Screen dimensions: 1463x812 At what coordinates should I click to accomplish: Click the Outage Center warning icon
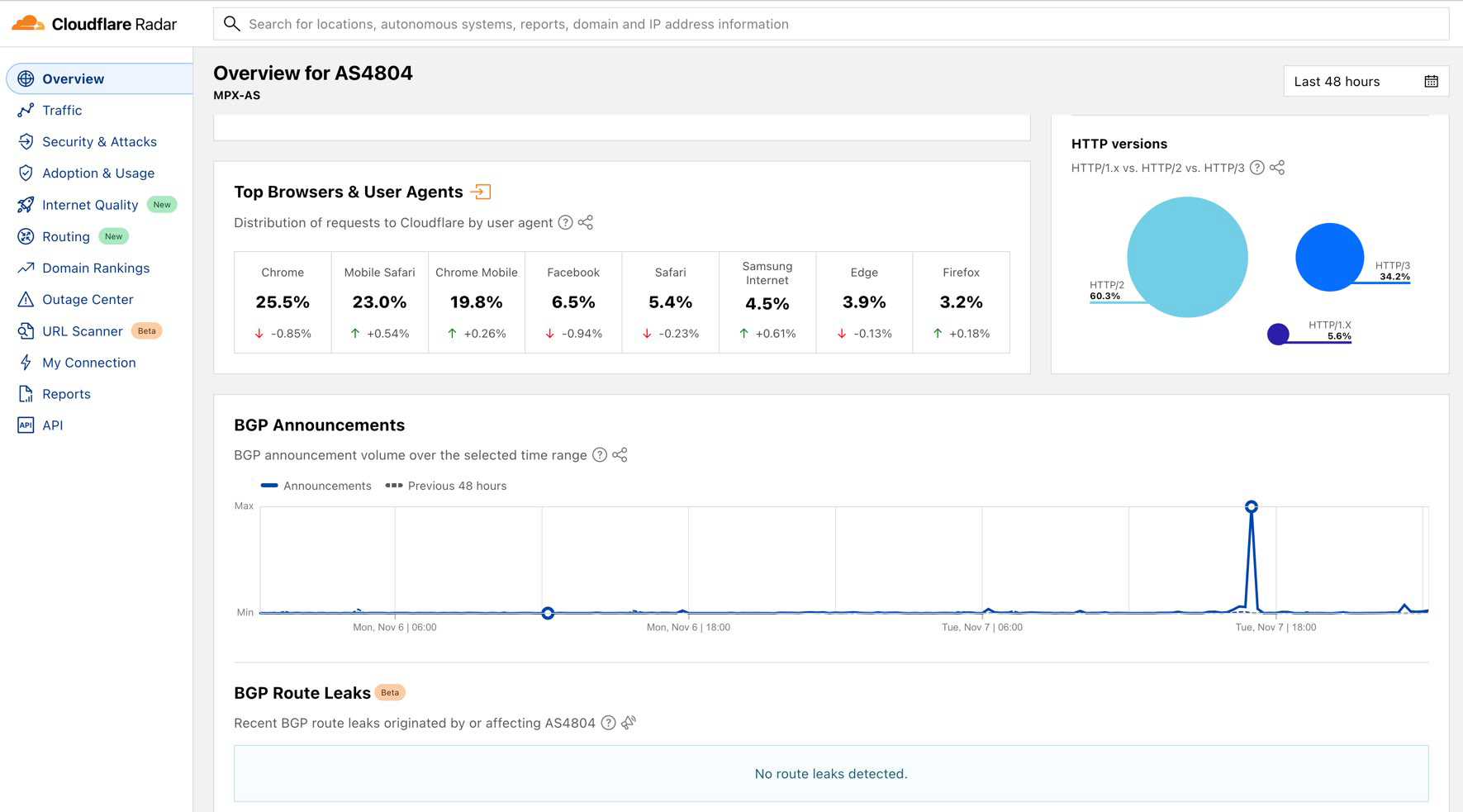[x=26, y=299]
